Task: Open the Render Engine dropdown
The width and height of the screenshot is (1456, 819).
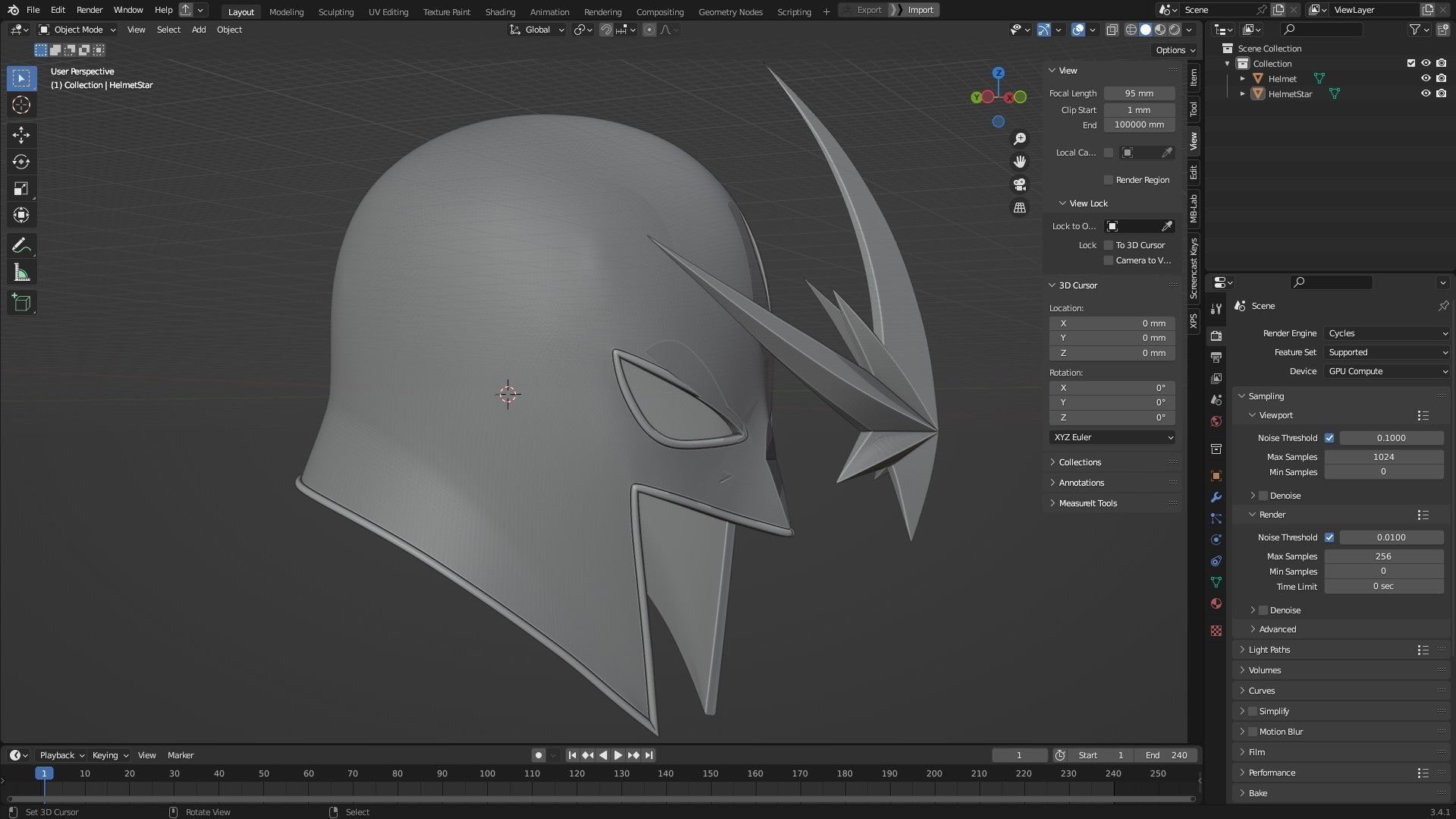Action: [x=1386, y=333]
